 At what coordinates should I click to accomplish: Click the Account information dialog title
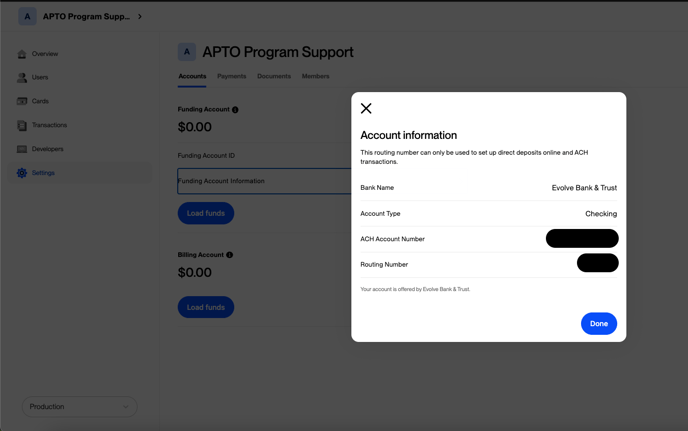(x=408, y=135)
